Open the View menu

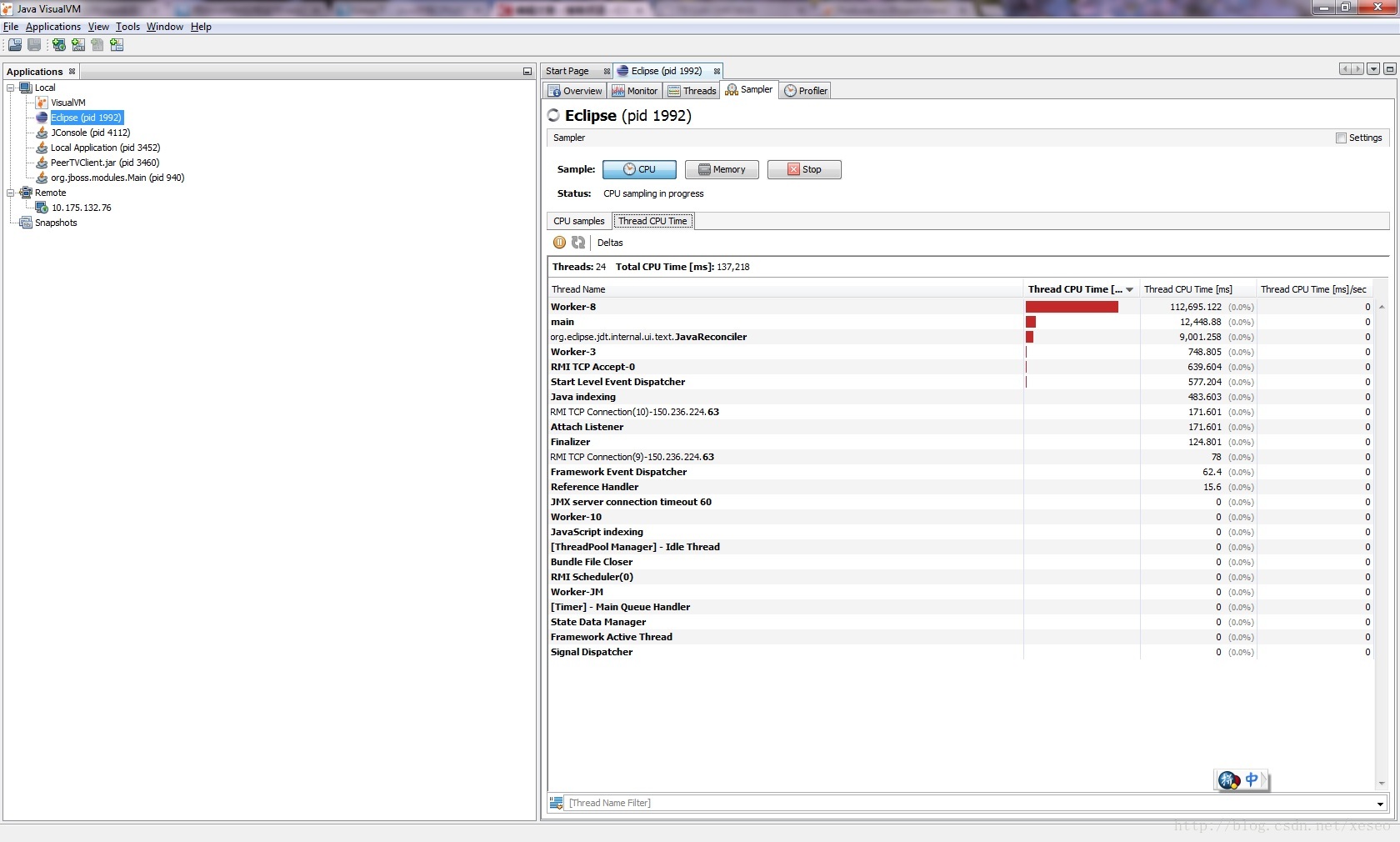coord(98,27)
